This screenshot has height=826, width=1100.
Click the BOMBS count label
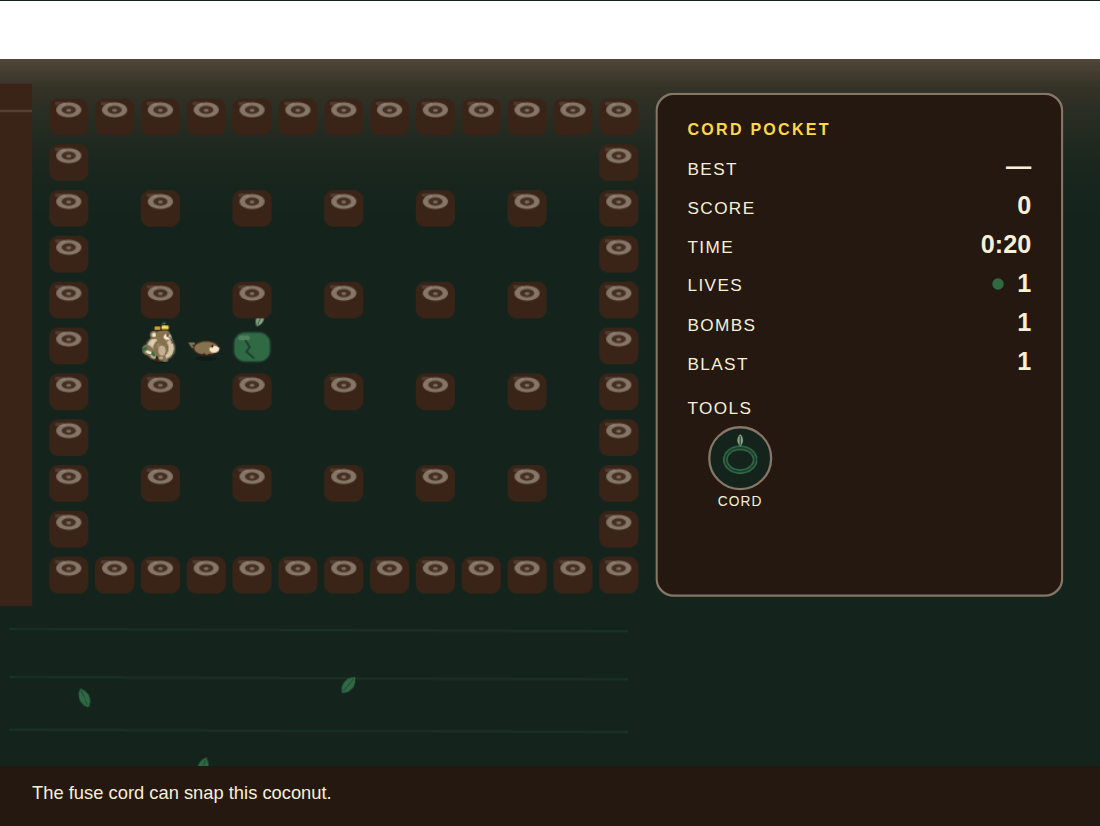pyautogui.click(x=721, y=325)
